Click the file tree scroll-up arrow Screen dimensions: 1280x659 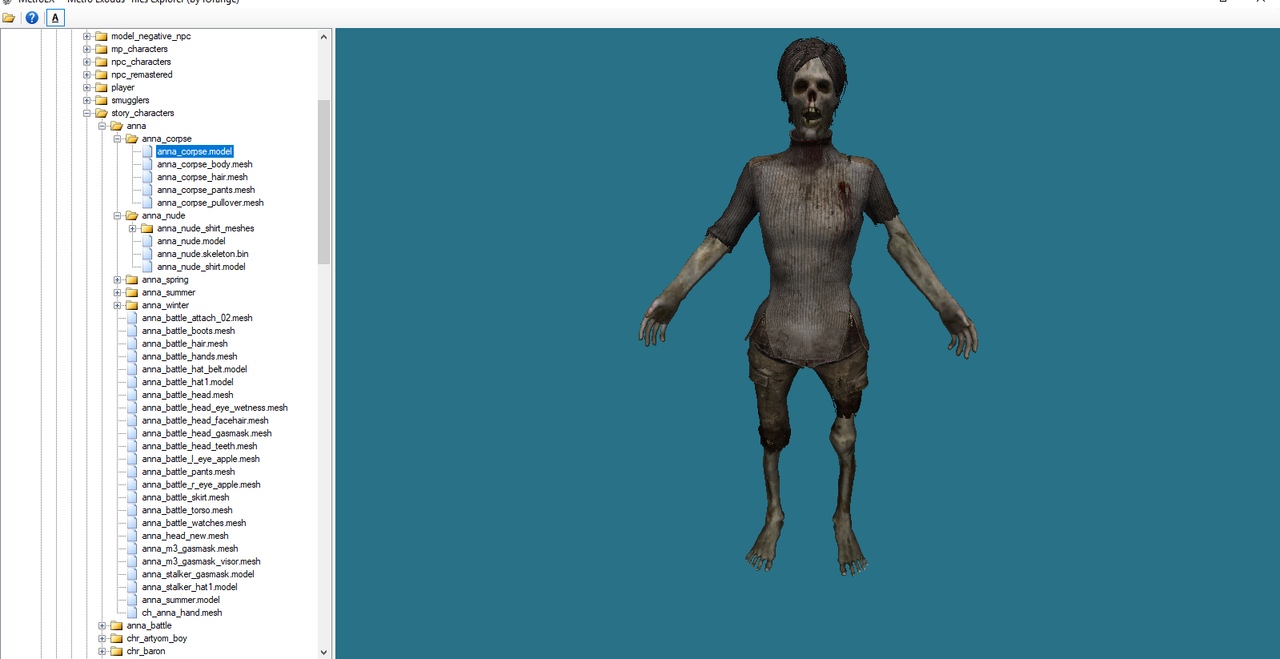323,37
